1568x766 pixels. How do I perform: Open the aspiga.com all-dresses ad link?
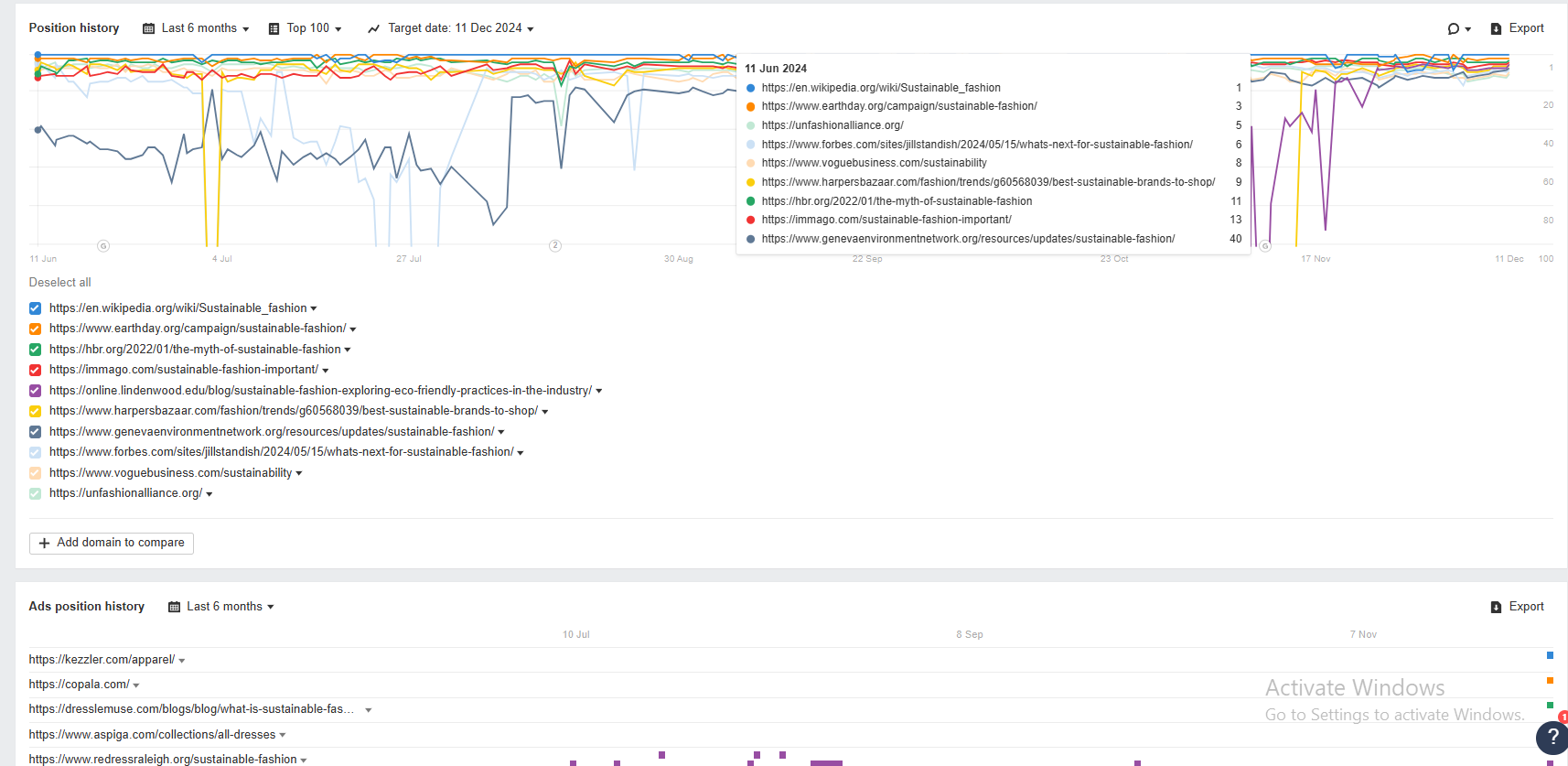pos(152,735)
